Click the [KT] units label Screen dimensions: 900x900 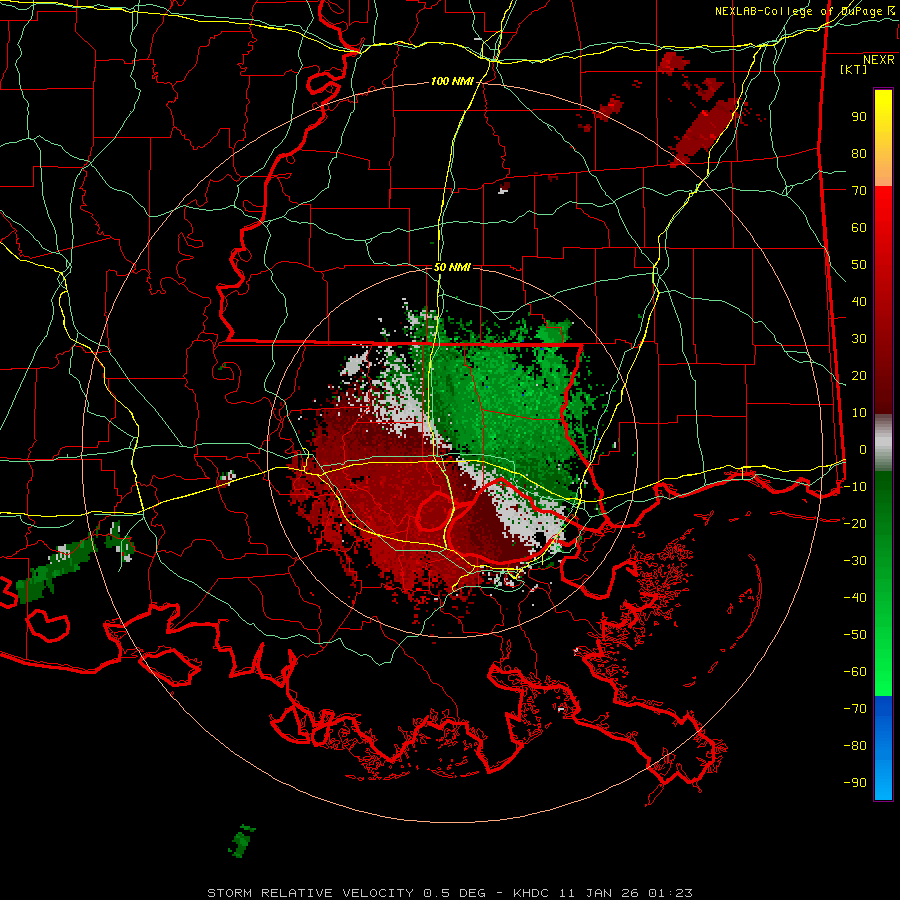(x=853, y=69)
